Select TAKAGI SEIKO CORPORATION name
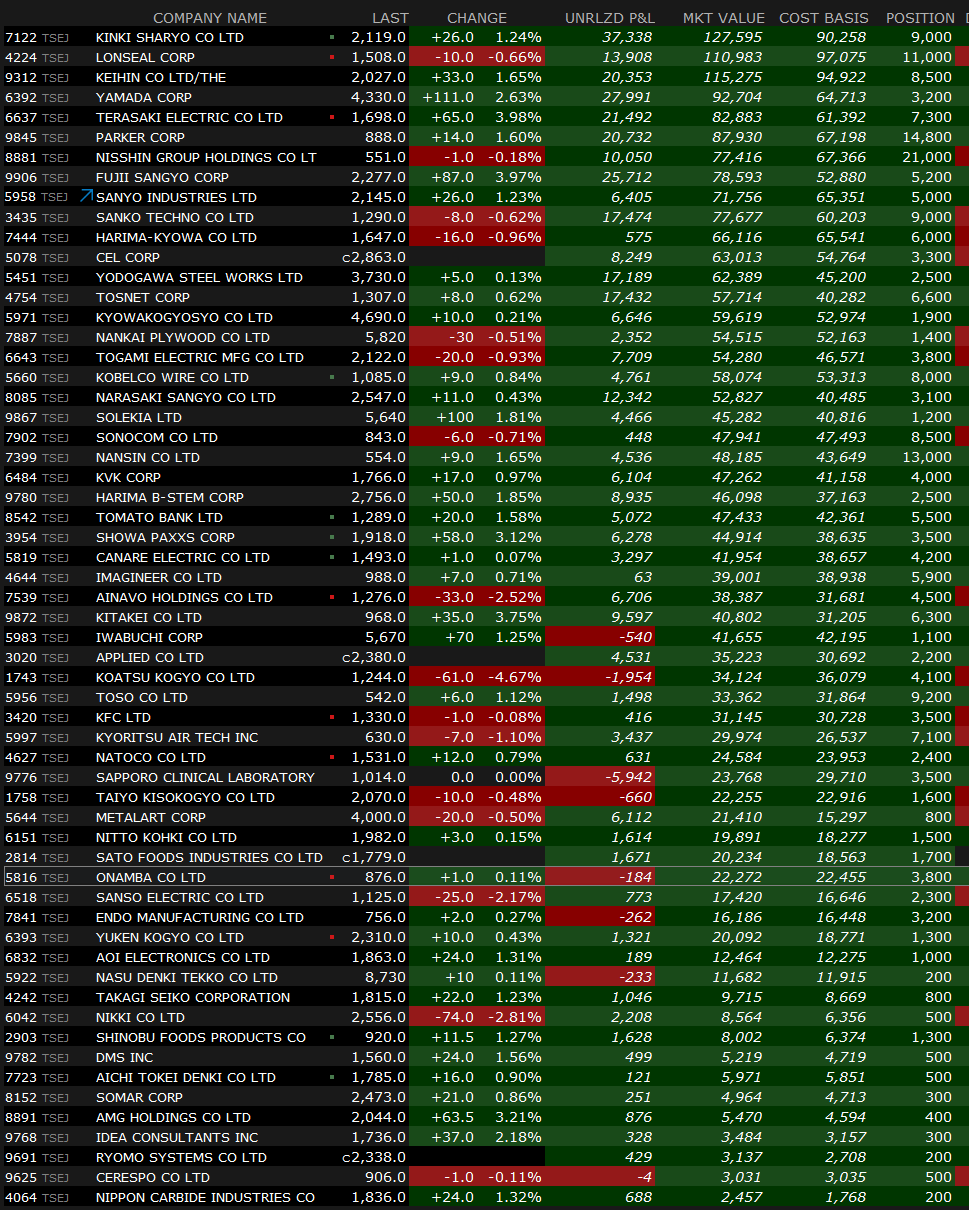The width and height of the screenshot is (969, 1210). [x=193, y=997]
